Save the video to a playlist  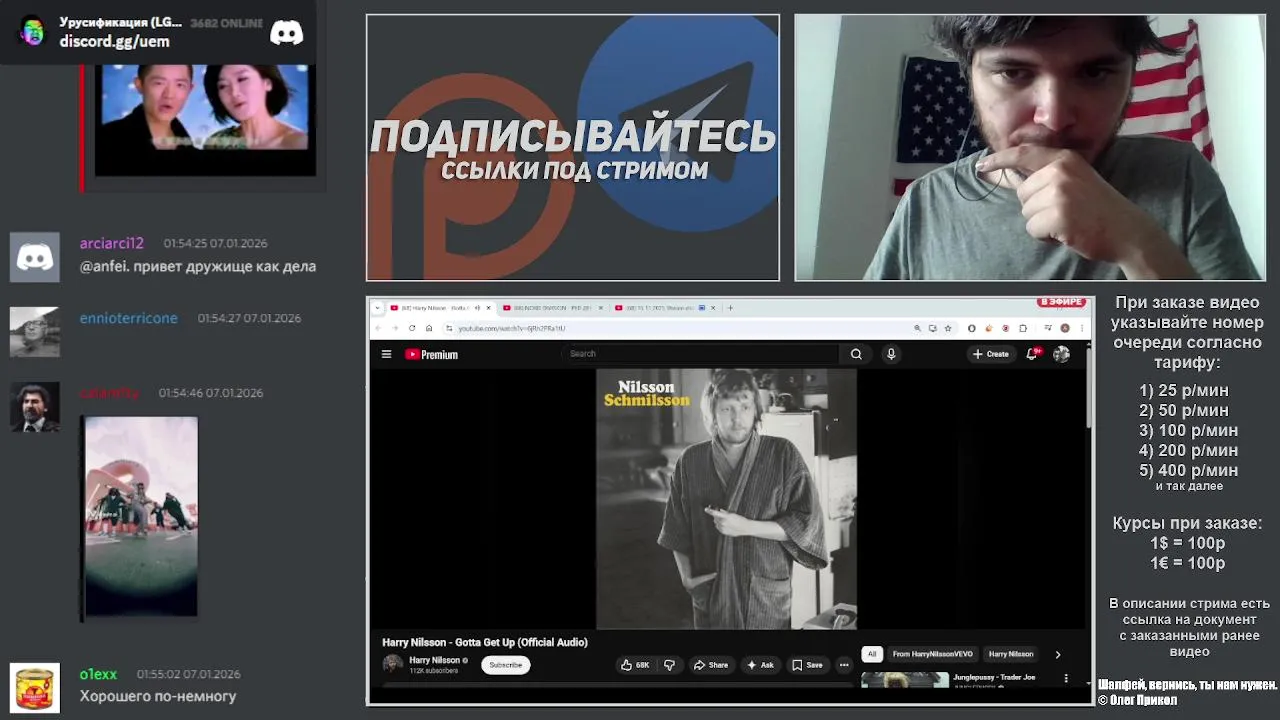[807, 665]
